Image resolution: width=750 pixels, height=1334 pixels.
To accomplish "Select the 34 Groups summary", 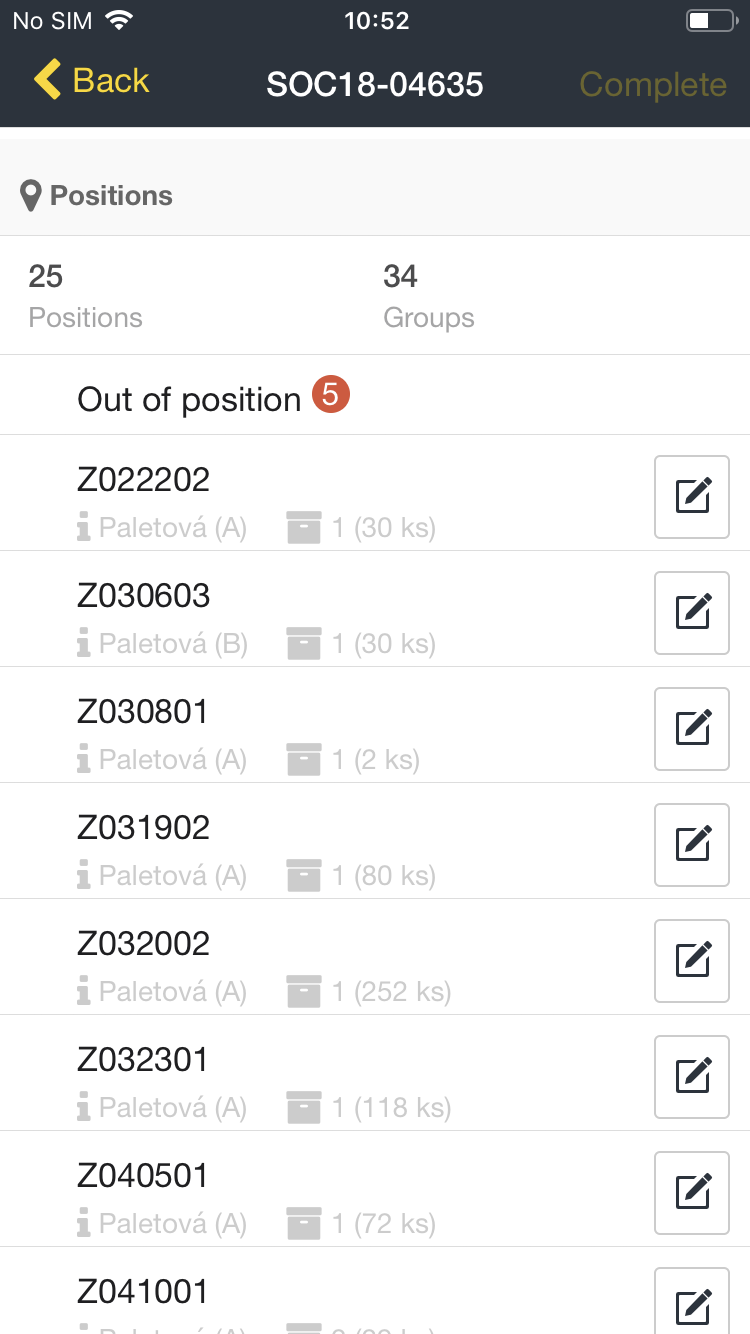I will 428,296.
